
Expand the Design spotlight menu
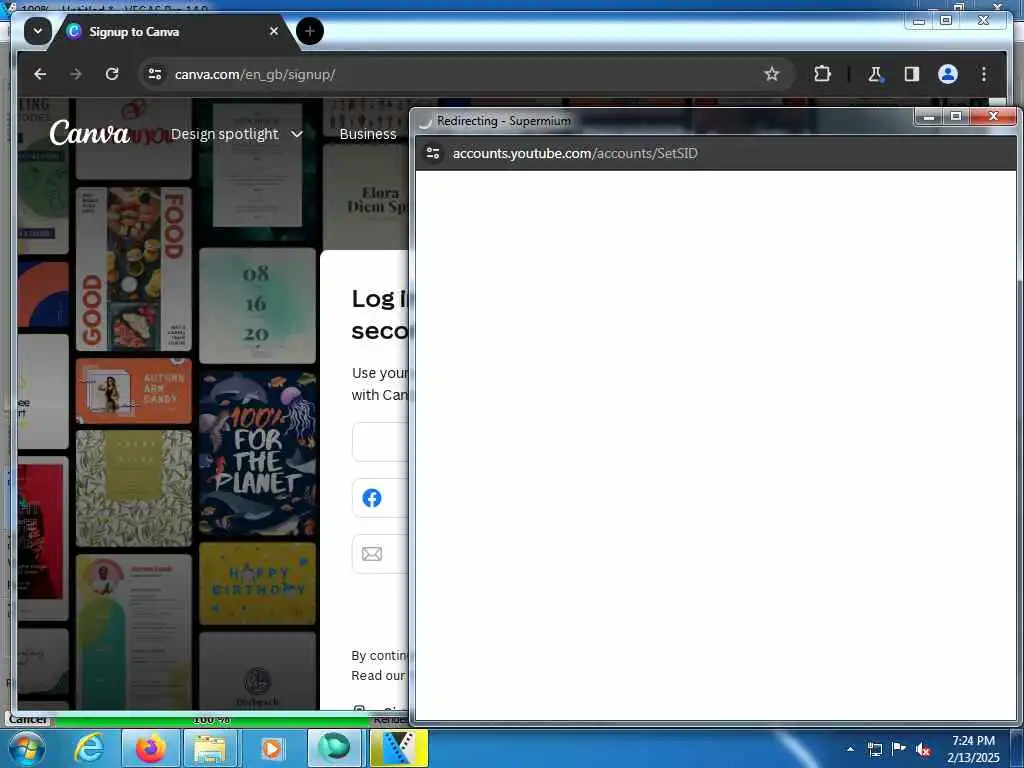tap(236, 134)
